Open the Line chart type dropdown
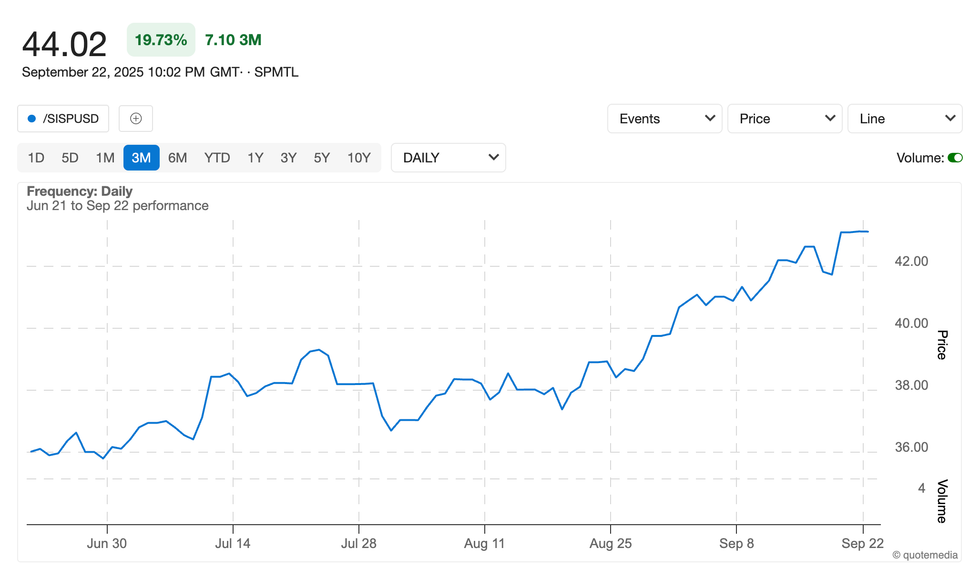The image size is (980, 566). click(x=905, y=118)
